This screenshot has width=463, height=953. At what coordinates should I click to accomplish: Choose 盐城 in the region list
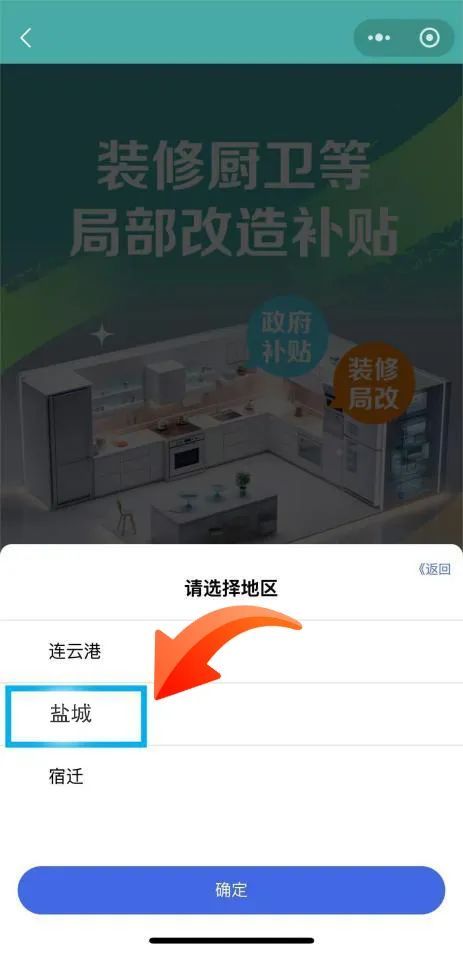pyautogui.click(x=232, y=714)
